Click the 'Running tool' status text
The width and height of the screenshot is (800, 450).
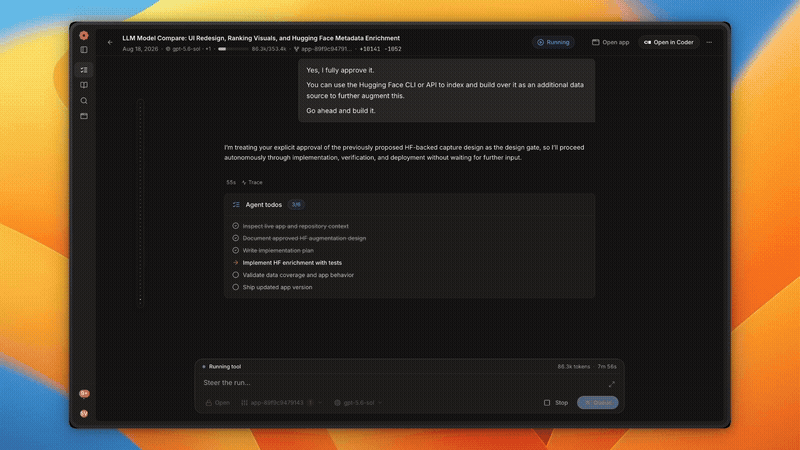click(224, 366)
